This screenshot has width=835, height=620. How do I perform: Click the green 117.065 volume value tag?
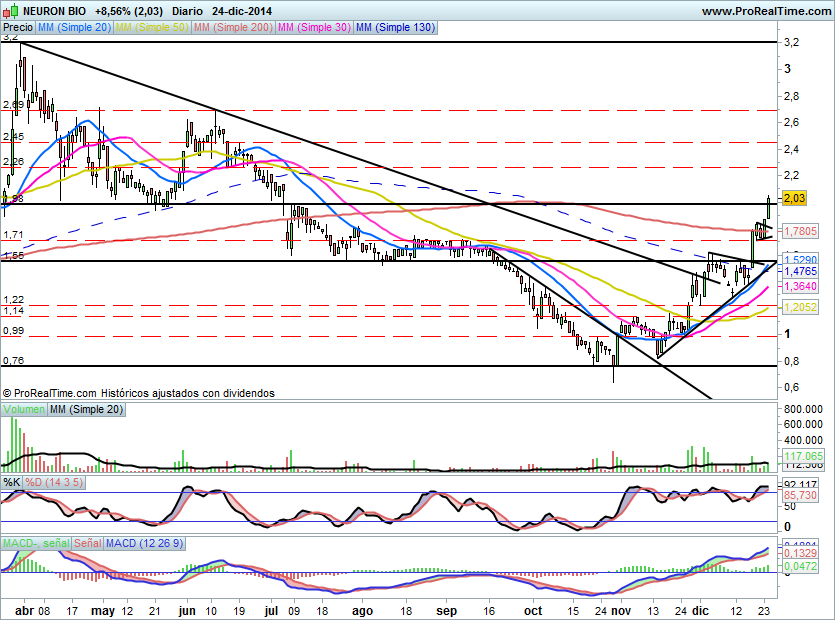(800, 456)
